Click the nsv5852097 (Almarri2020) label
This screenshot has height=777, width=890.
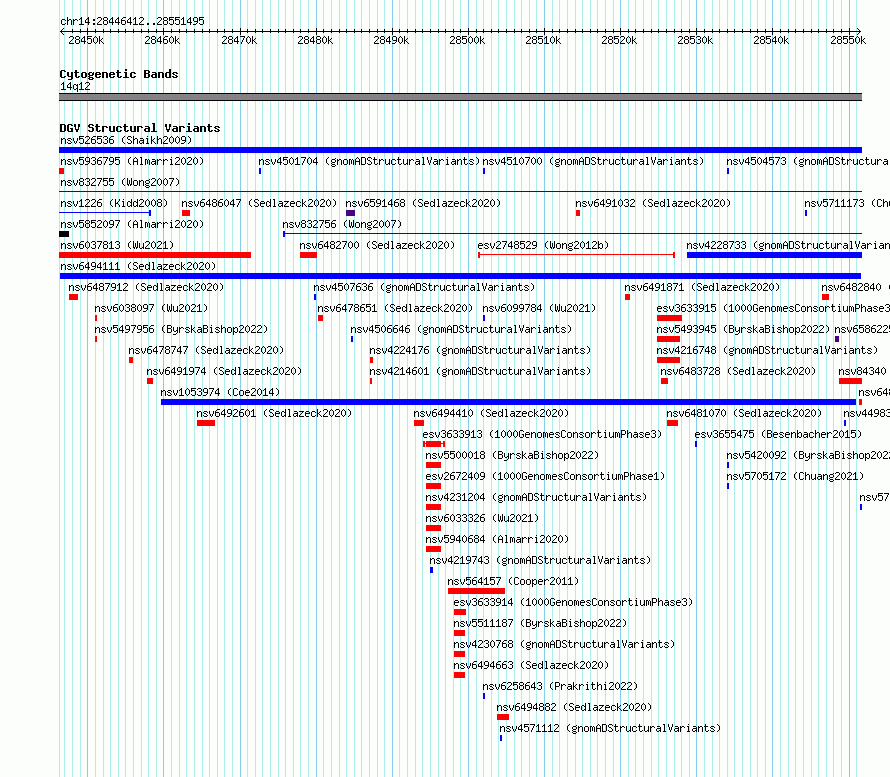tap(132, 224)
